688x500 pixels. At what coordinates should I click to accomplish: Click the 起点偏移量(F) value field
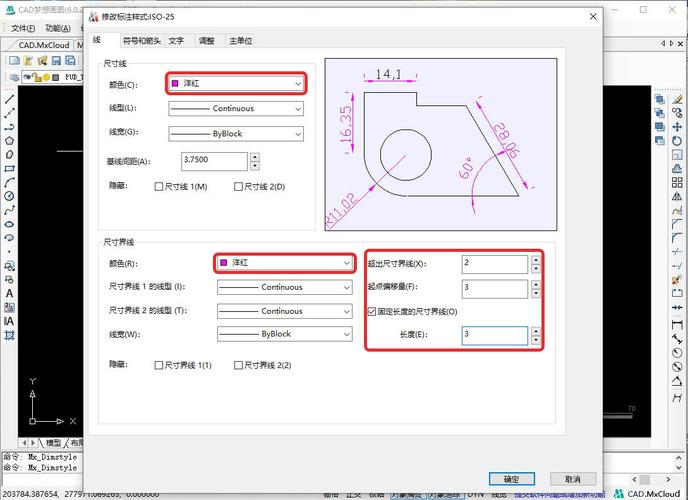(494, 288)
